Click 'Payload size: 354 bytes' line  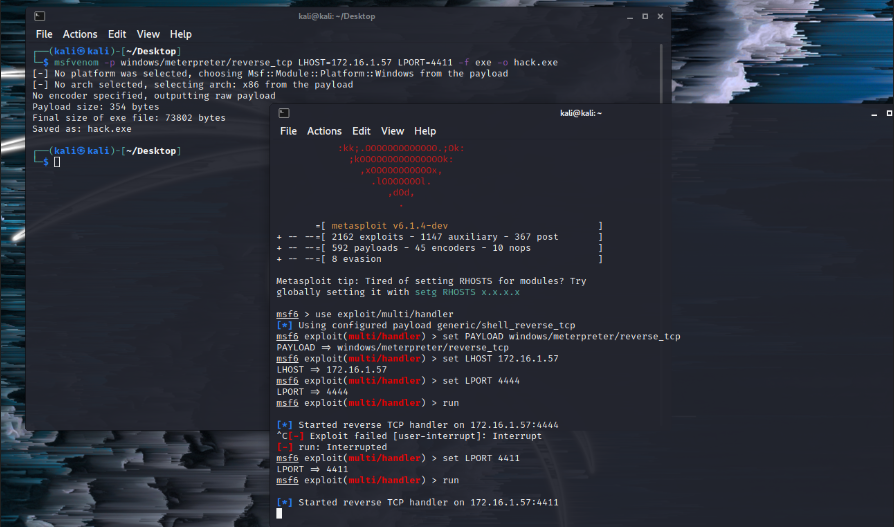[x=96, y=107]
